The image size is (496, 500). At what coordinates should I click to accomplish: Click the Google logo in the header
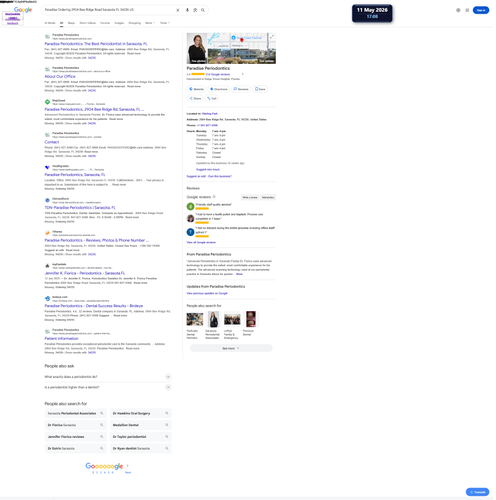(23, 10)
